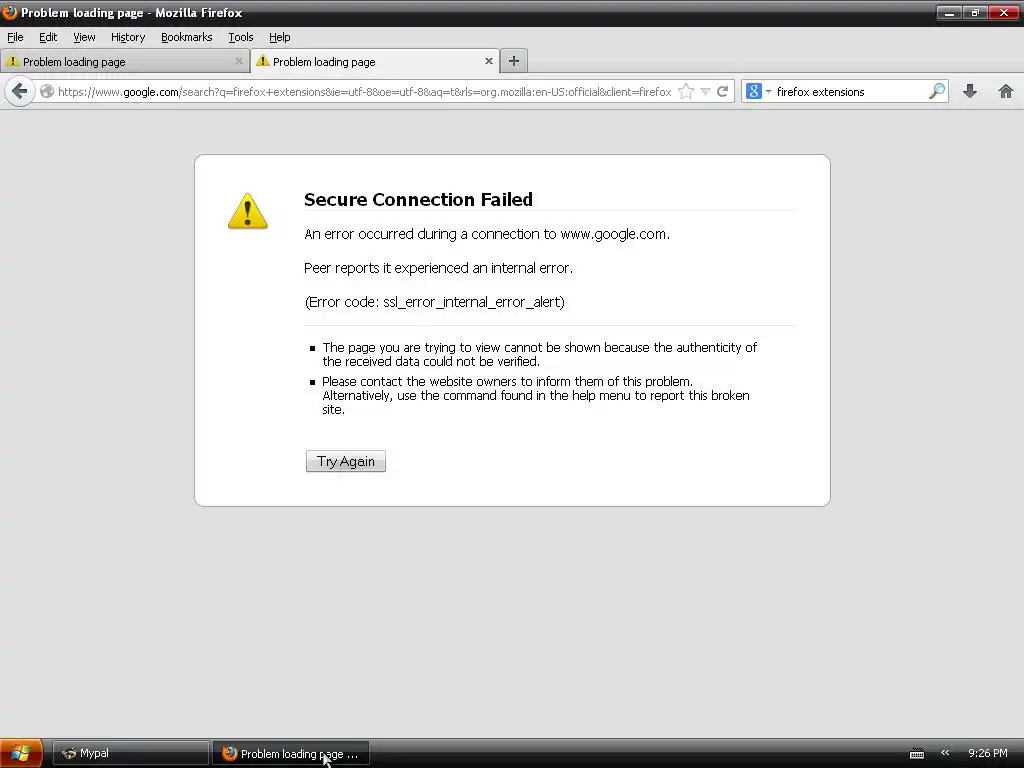
Task: Switch to the first Problem loading page tab
Action: click(x=124, y=61)
